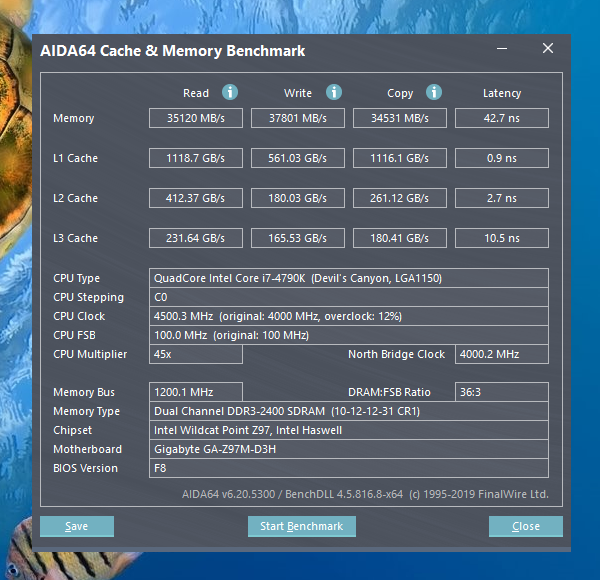Viewport: 600px width, 580px height.
Task: Select the Memory Read value 35120 MB/s
Action: coord(196,118)
